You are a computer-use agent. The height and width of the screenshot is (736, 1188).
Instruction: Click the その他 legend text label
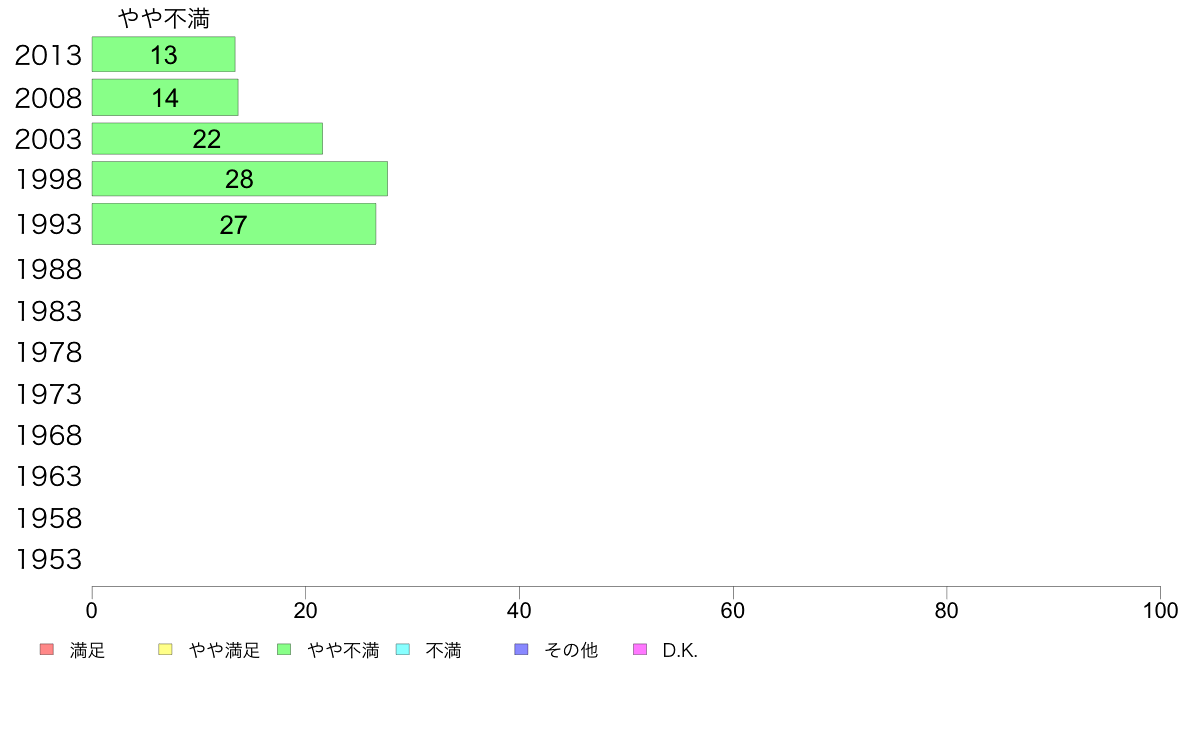pyautogui.click(x=571, y=650)
